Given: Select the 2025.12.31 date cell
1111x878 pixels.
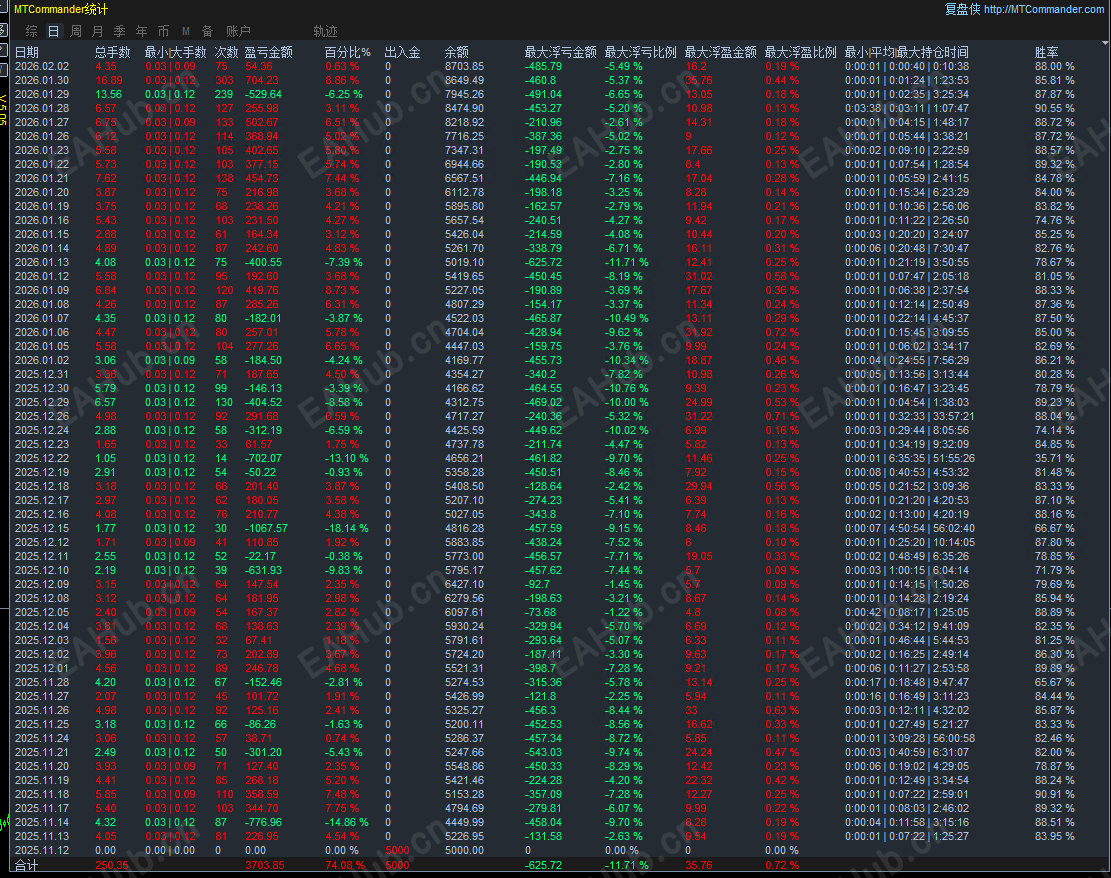Looking at the screenshot, I should click(42, 374).
